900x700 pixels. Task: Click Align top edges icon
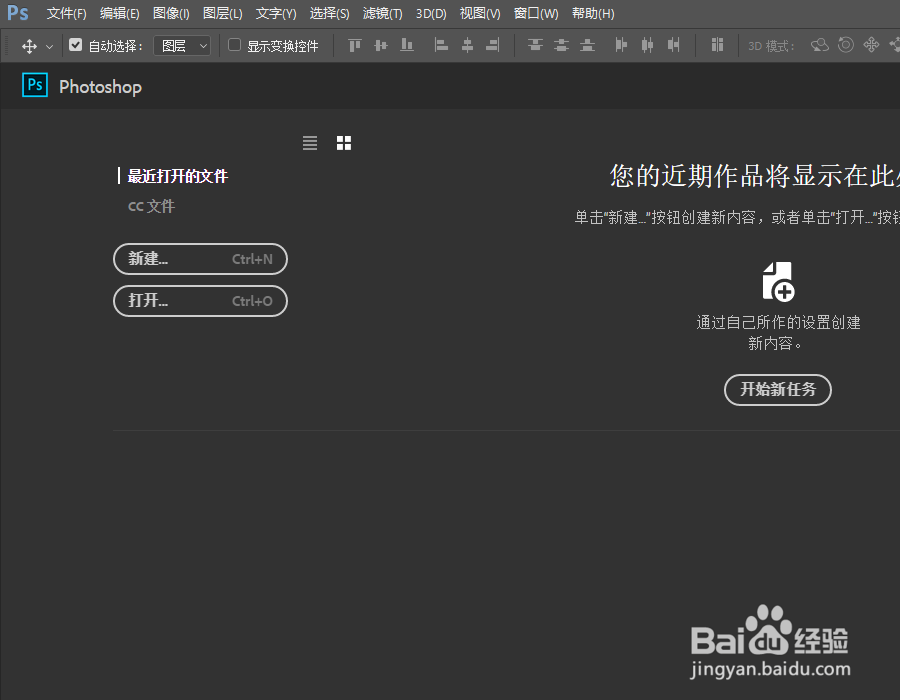pos(355,45)
